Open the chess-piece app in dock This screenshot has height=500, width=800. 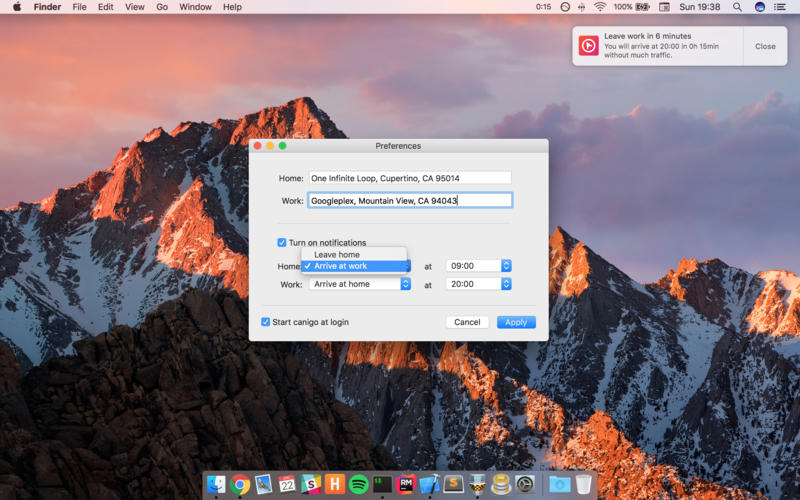tap(477, 484)
